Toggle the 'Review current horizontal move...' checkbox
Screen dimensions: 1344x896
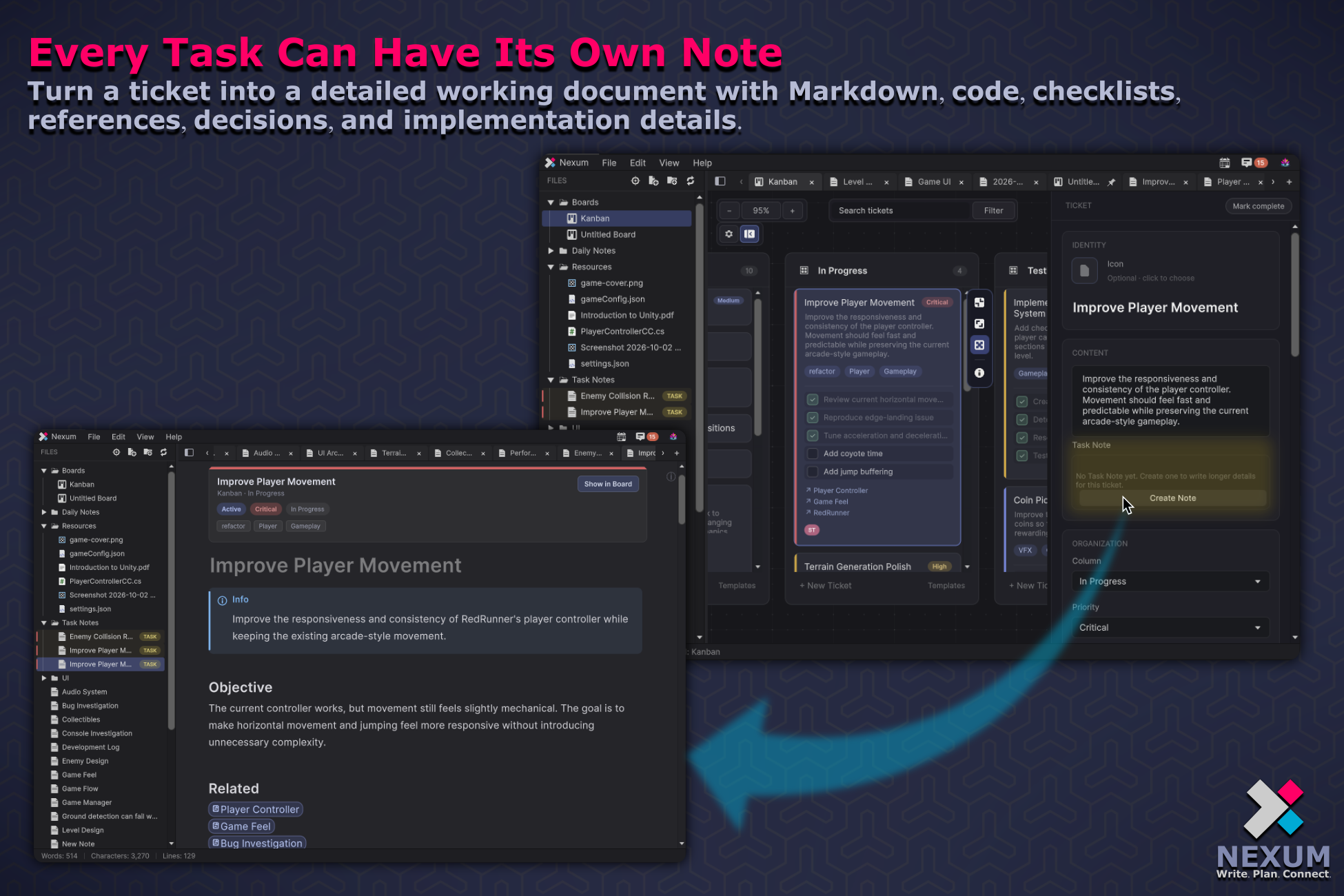[x=813, y=400]
